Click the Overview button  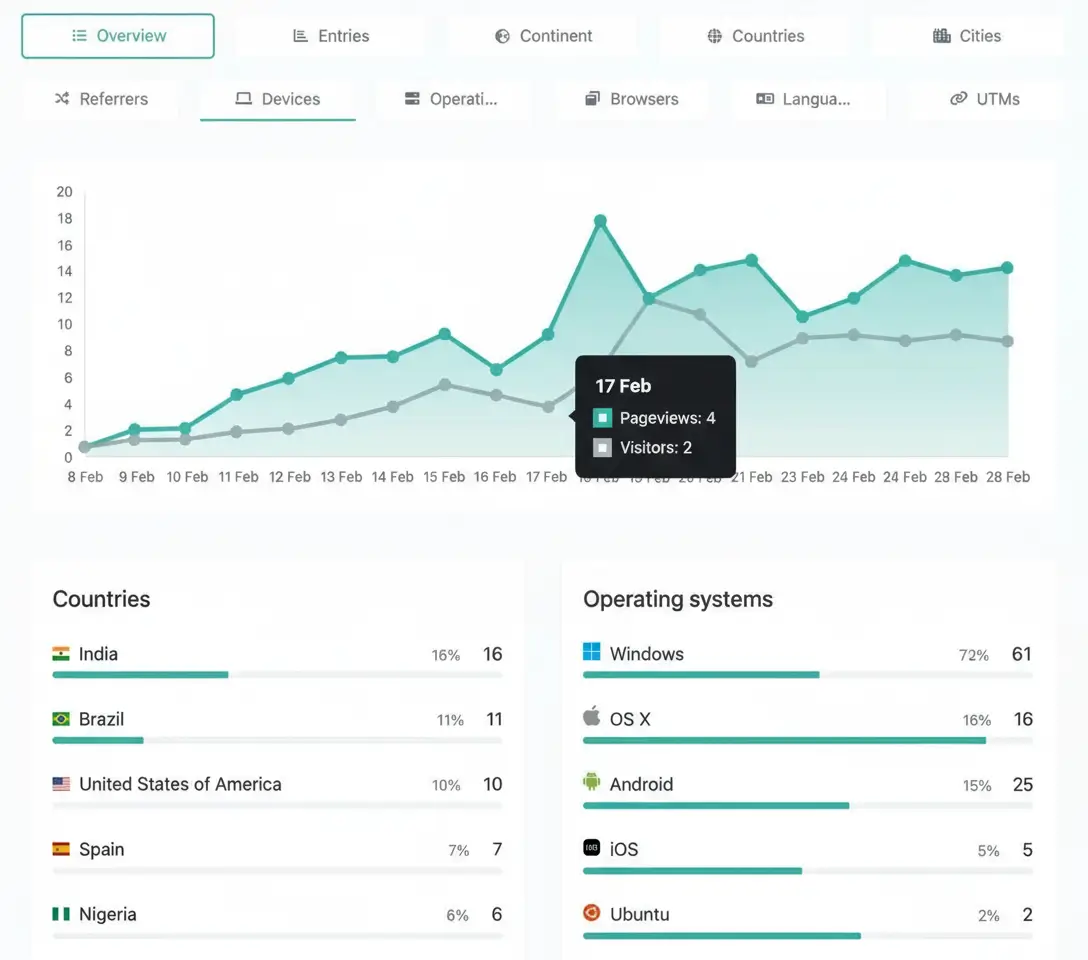(x=117, y=35)
